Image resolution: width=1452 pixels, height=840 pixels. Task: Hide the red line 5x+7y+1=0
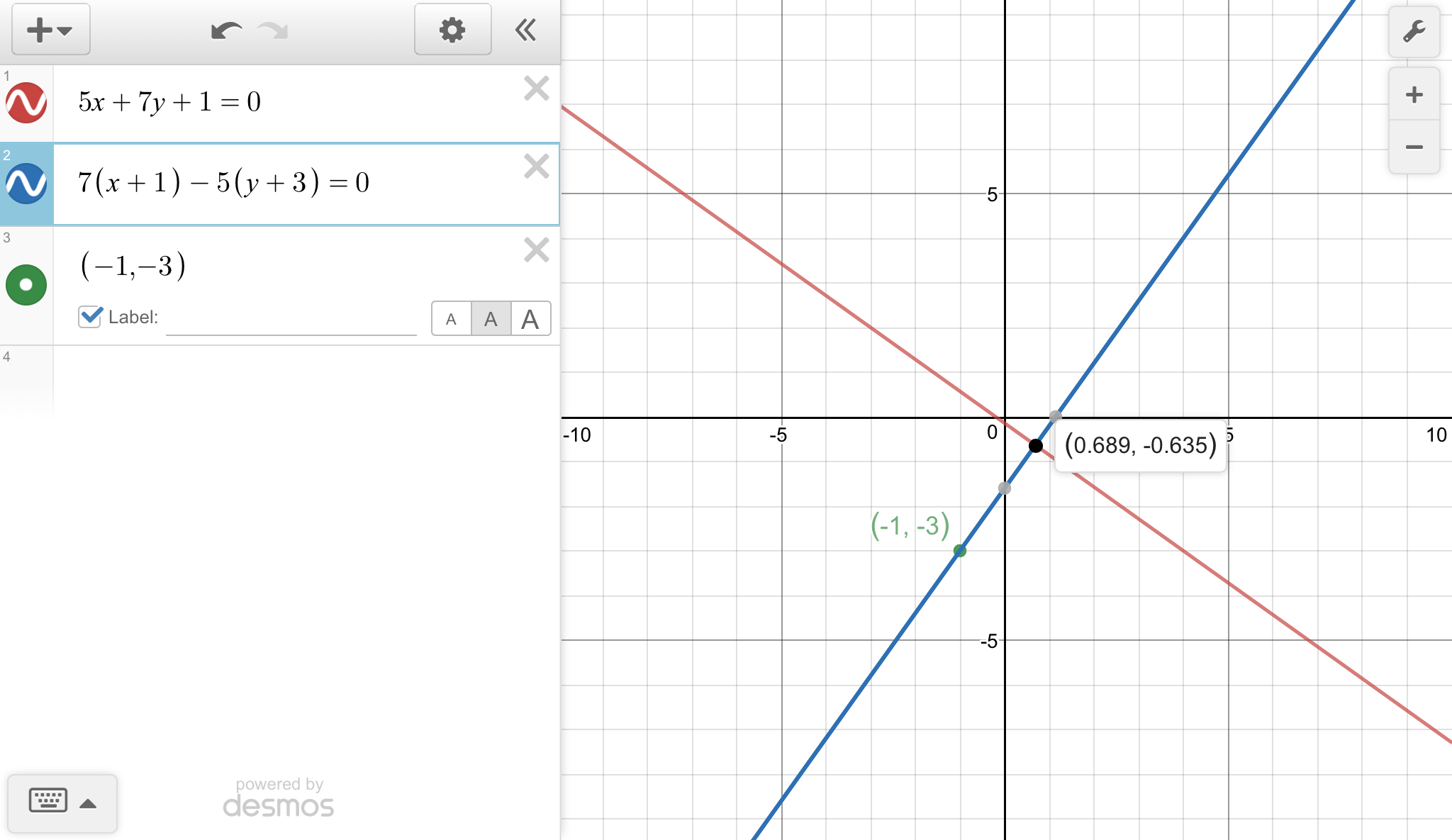pos(26,103)
